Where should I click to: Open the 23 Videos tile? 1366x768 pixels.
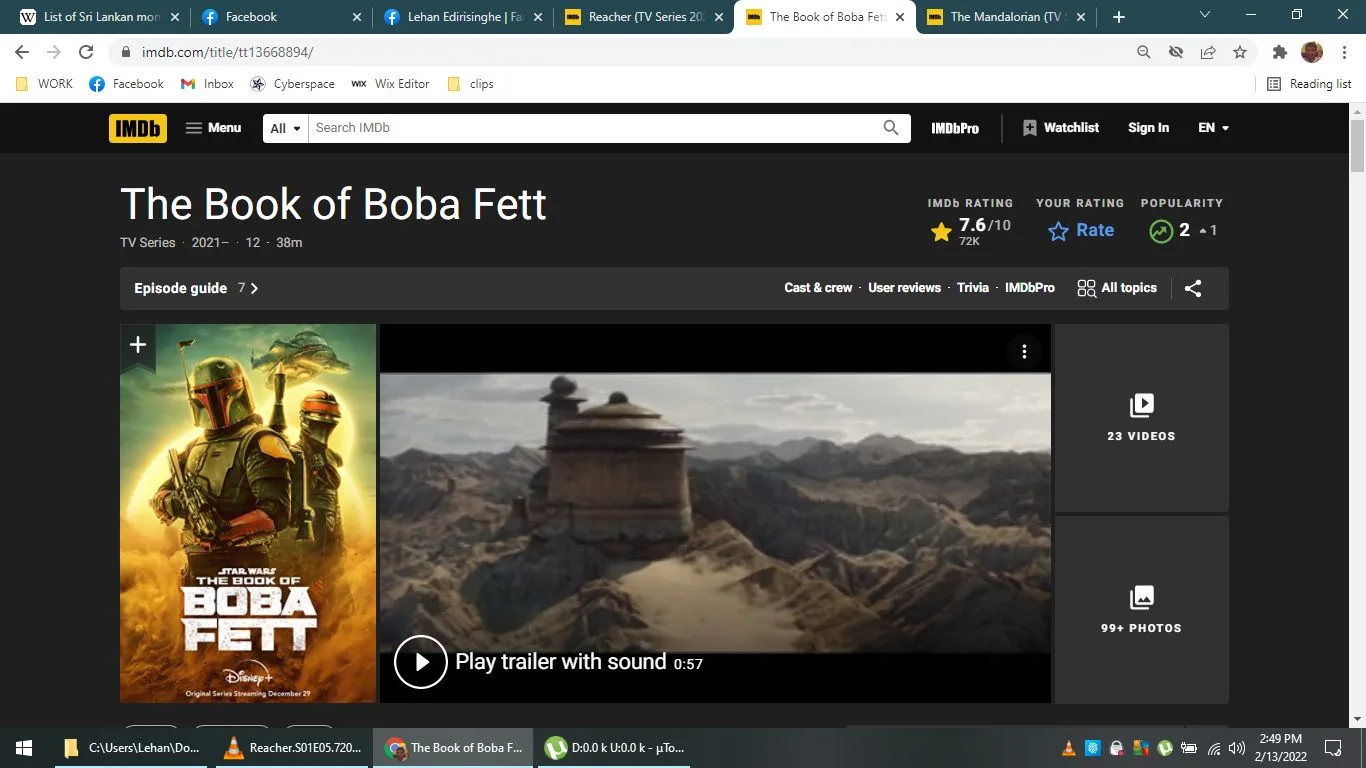(x=1141, y=417)
